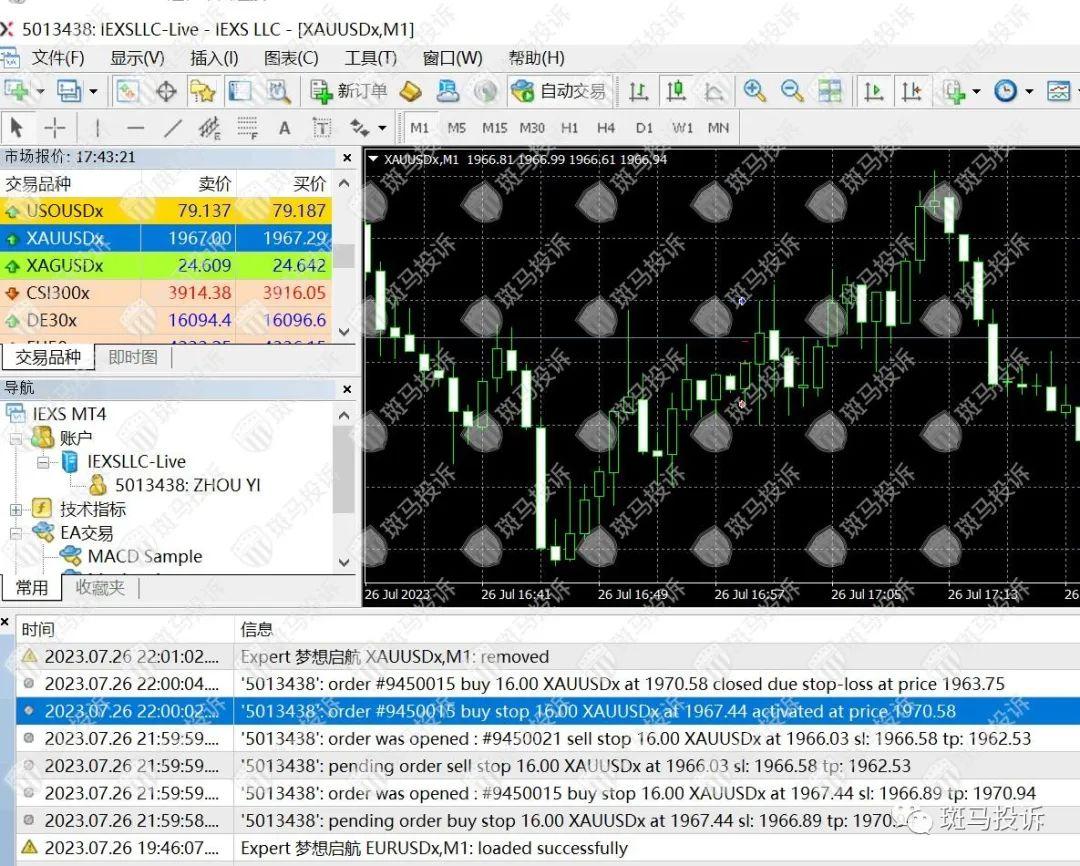Switch to M15 timeframe
Viewport: 1080px width, 866px height.
[495, 127]
